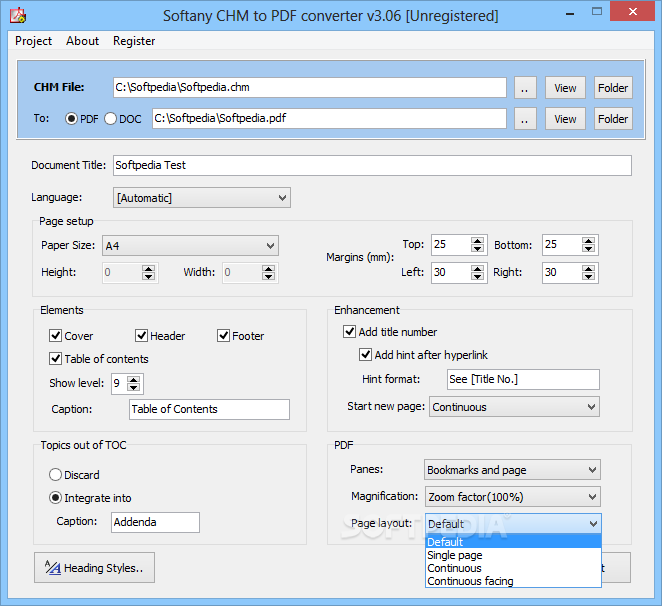Click the Addenda caption field
662x606 pixels.
(x=155, y=522)
